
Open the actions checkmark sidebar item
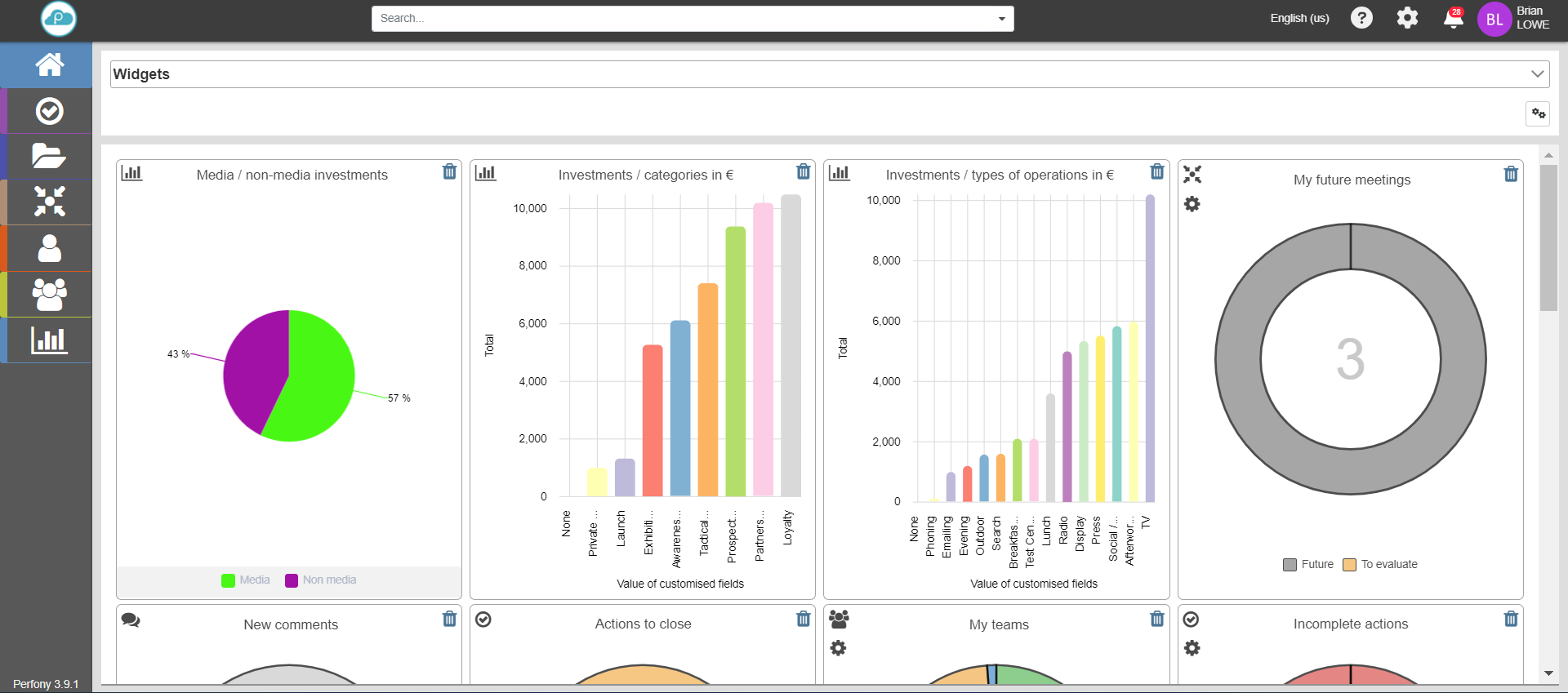click(49, 111)
